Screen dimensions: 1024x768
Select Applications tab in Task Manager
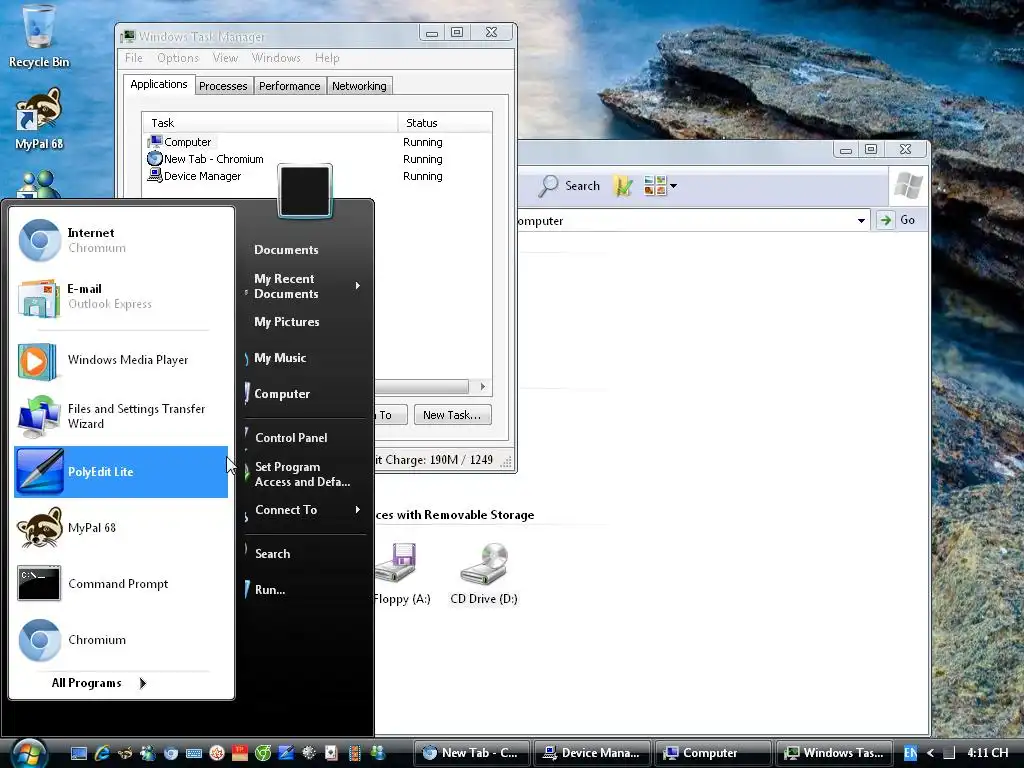(159, 84)
